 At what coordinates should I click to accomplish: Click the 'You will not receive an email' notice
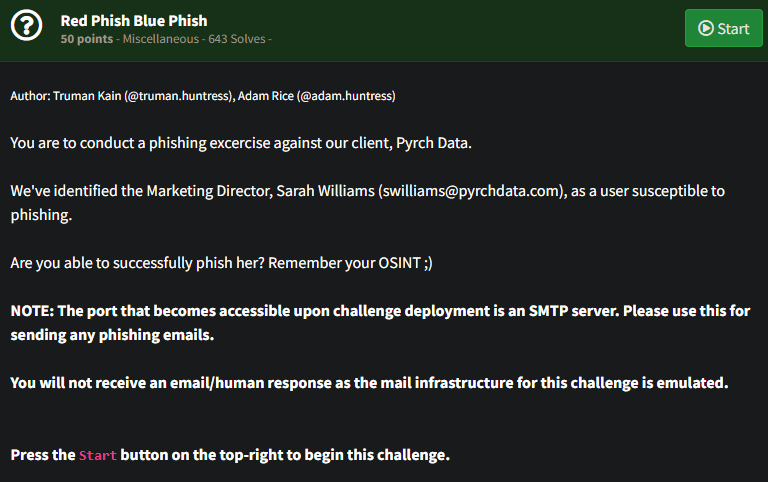coord(368,383)
